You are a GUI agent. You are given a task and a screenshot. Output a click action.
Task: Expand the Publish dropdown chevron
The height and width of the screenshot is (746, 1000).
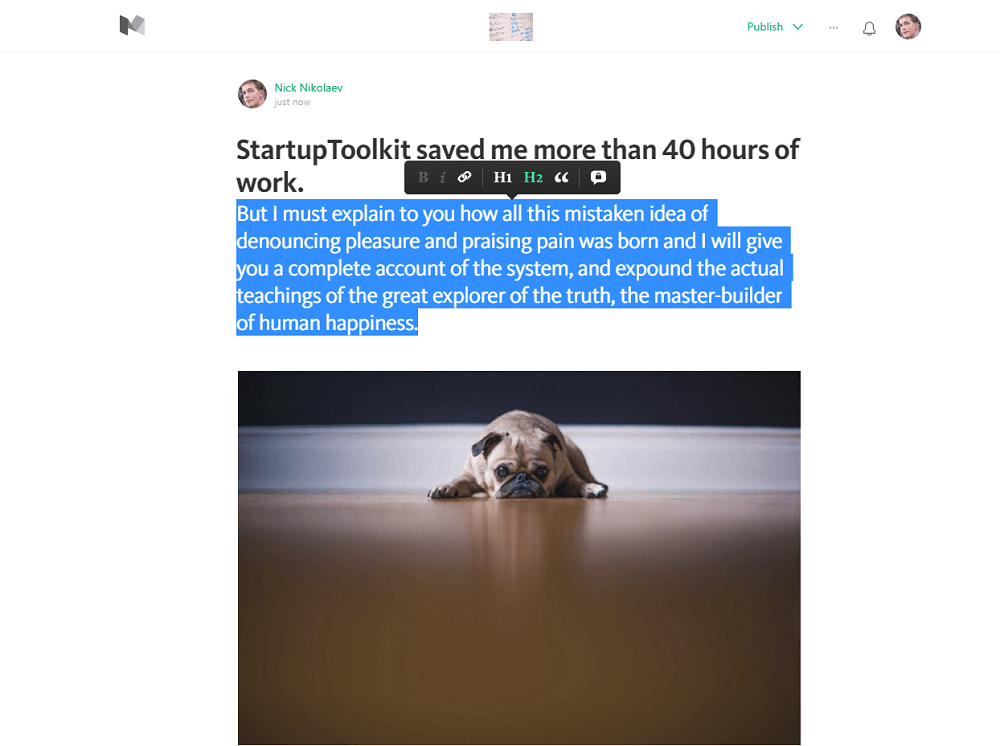click(797, 27)
